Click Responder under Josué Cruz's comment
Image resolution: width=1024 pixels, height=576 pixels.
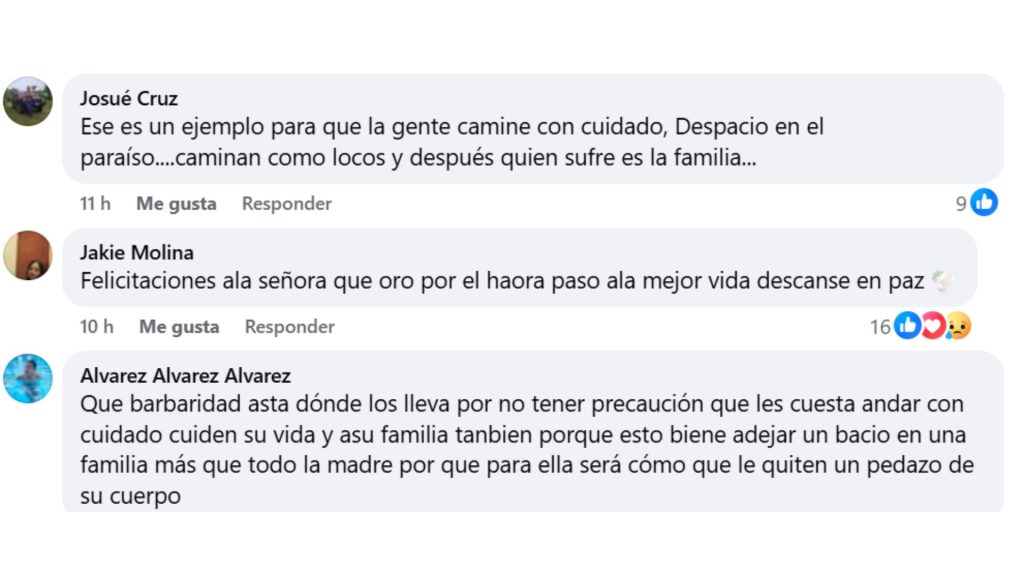point(285,202)
